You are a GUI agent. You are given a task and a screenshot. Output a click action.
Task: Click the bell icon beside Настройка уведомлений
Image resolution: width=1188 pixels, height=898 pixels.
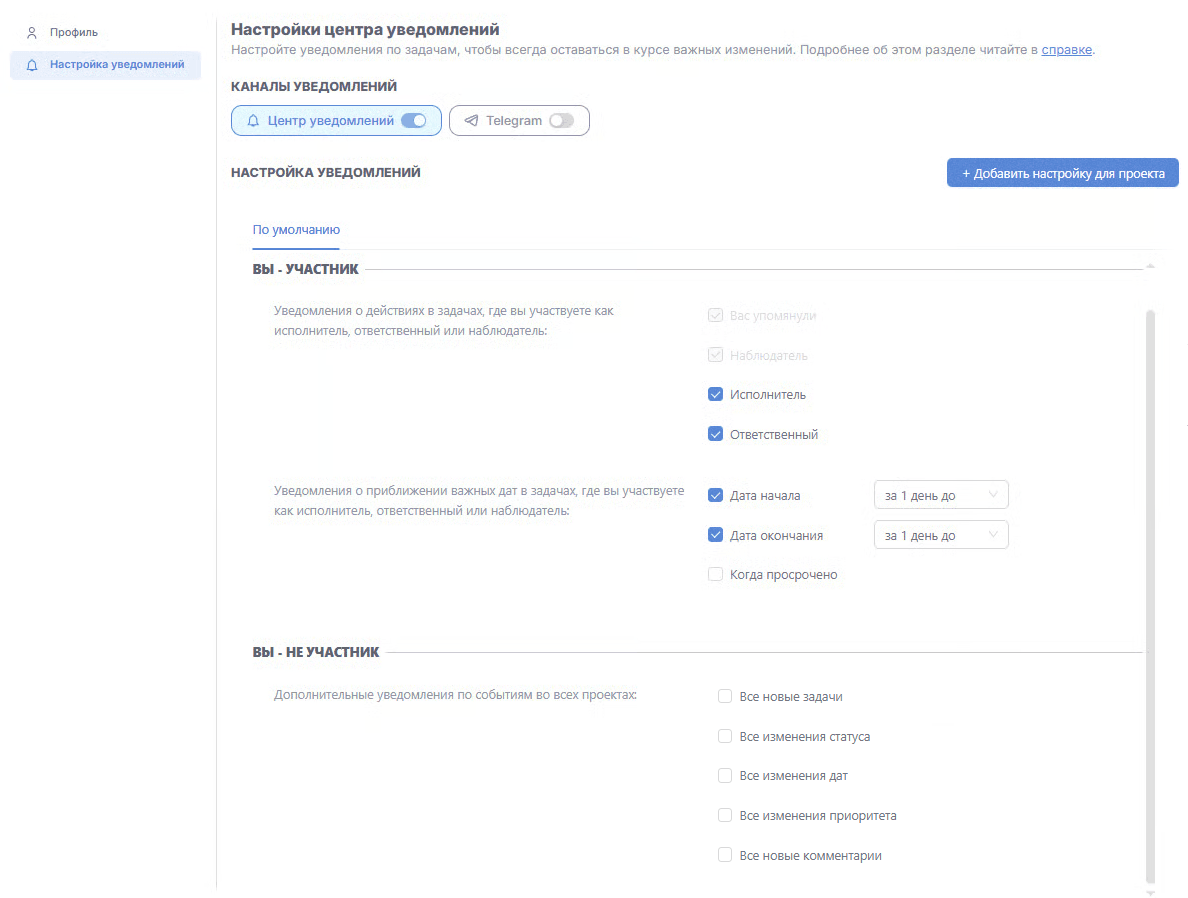coord(32,65)
